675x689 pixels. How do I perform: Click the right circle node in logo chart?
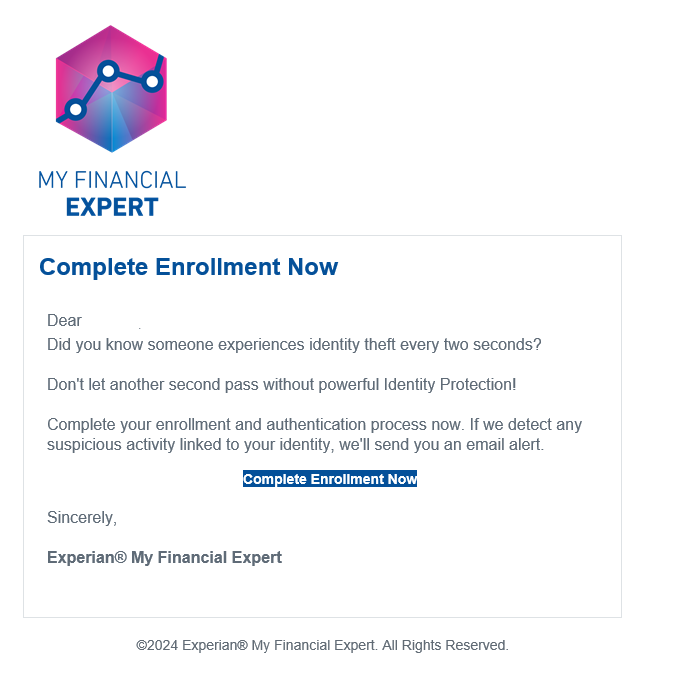point(152,81)
